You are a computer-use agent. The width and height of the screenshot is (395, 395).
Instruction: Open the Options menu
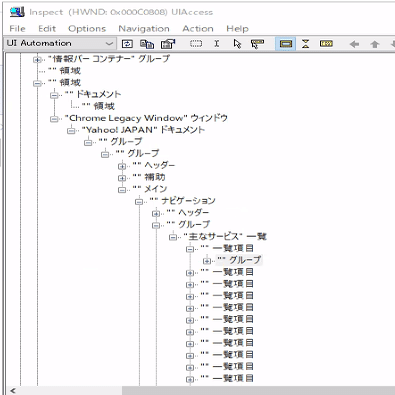pyautogui.click(x=87, y=29)
